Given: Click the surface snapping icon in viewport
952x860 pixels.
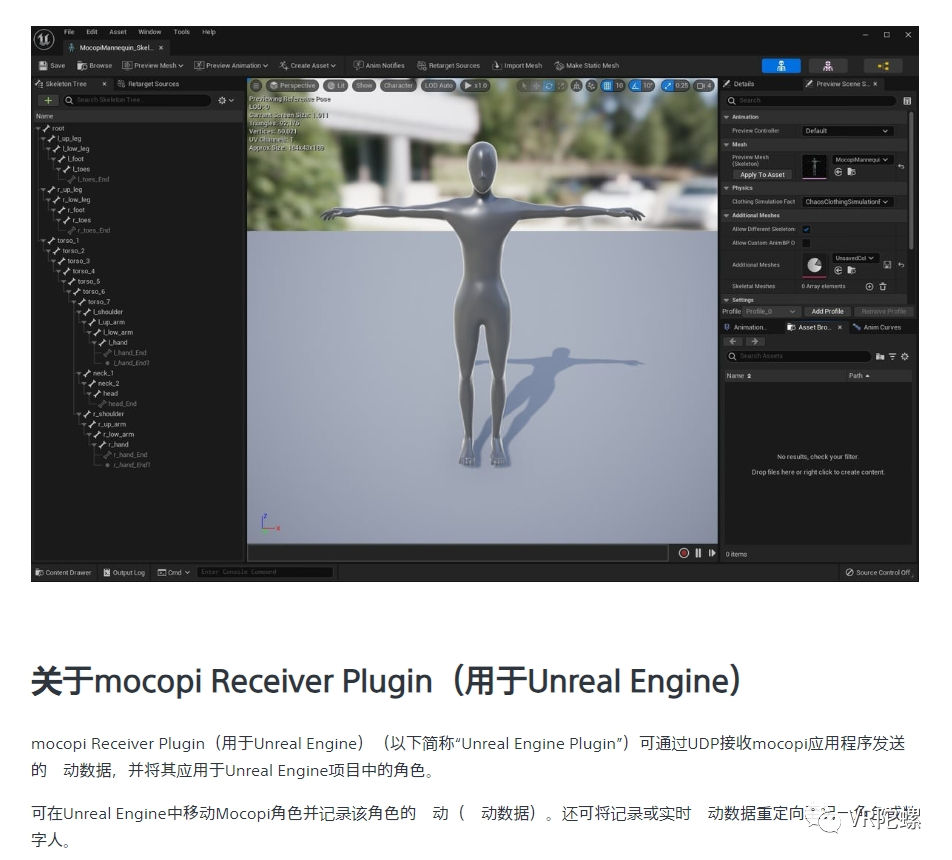Looking at the screenshot, I should point(591,86).
